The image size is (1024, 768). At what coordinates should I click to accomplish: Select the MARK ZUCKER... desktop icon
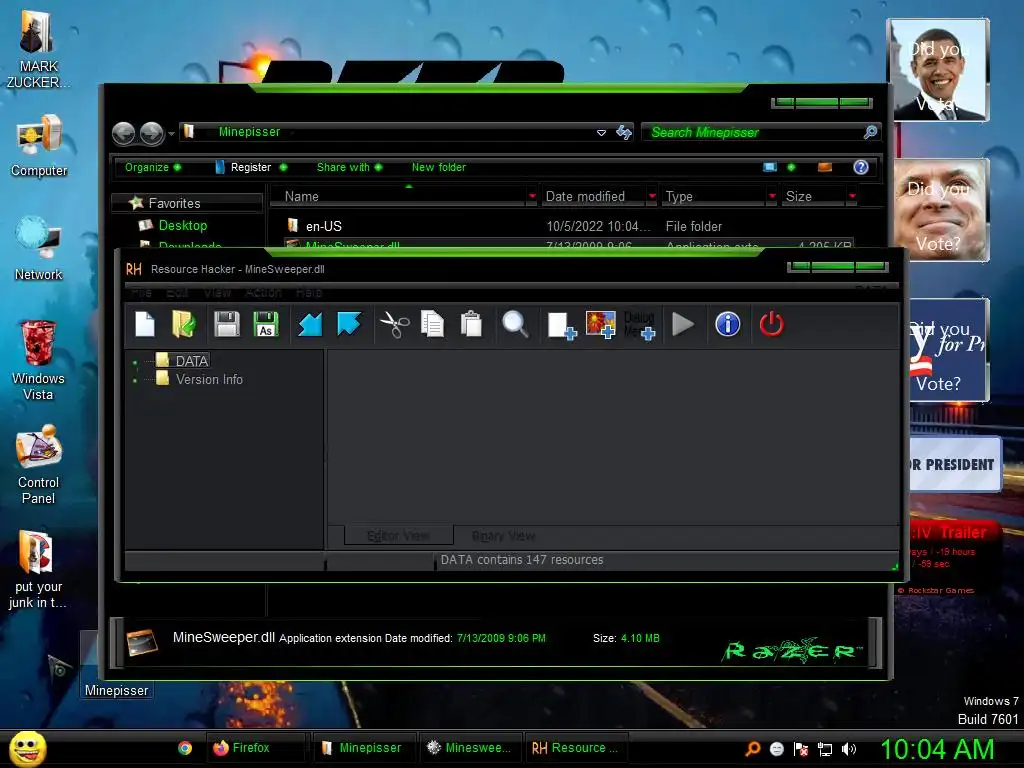[x=39, y=51]
